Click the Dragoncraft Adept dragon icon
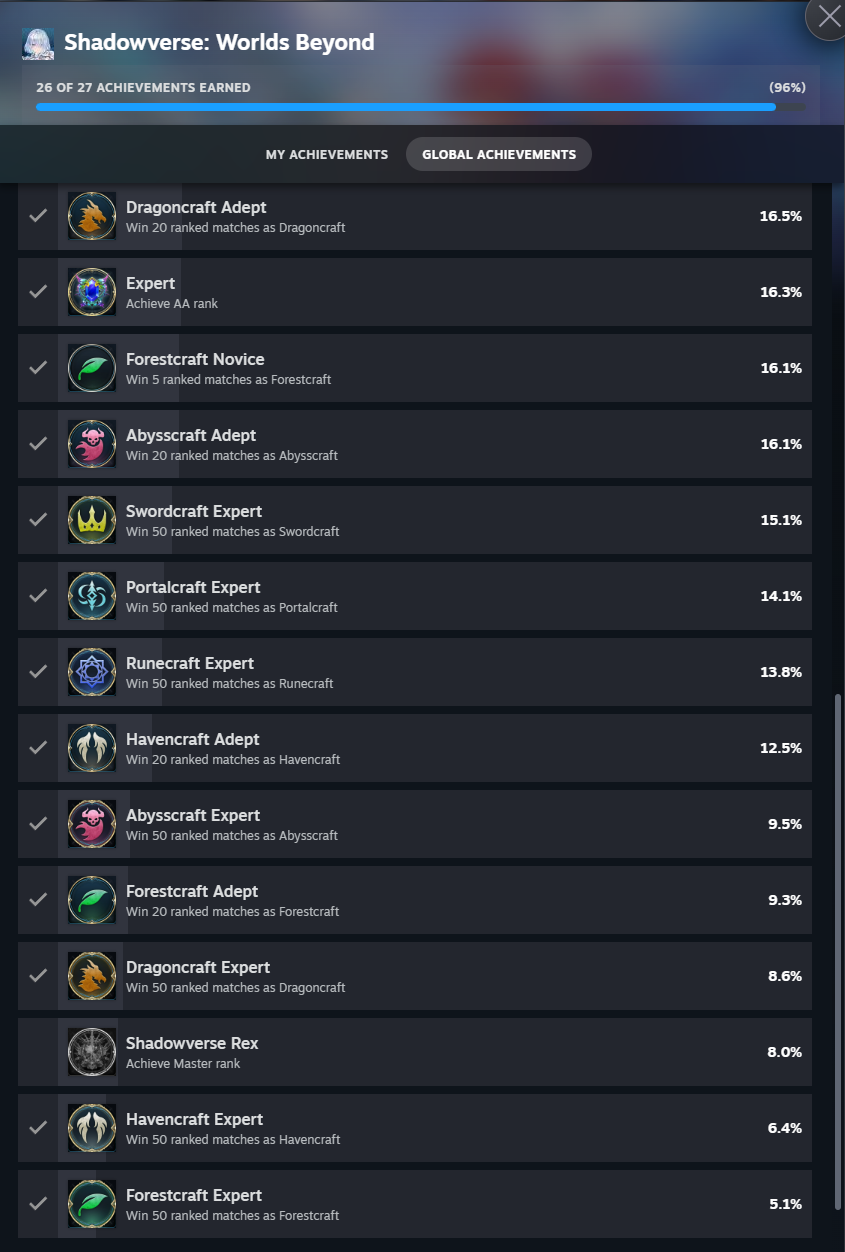 tap(92, 216)
